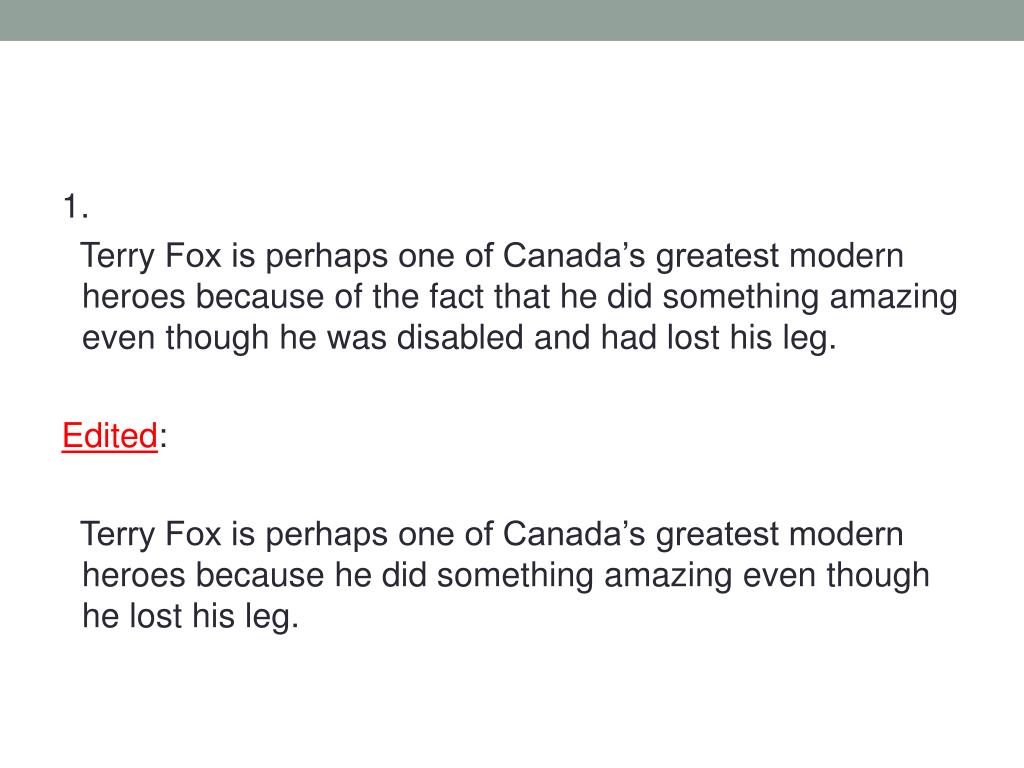Click "even though he was" in original text
The image size is (1024, 768).
(234, 339)
